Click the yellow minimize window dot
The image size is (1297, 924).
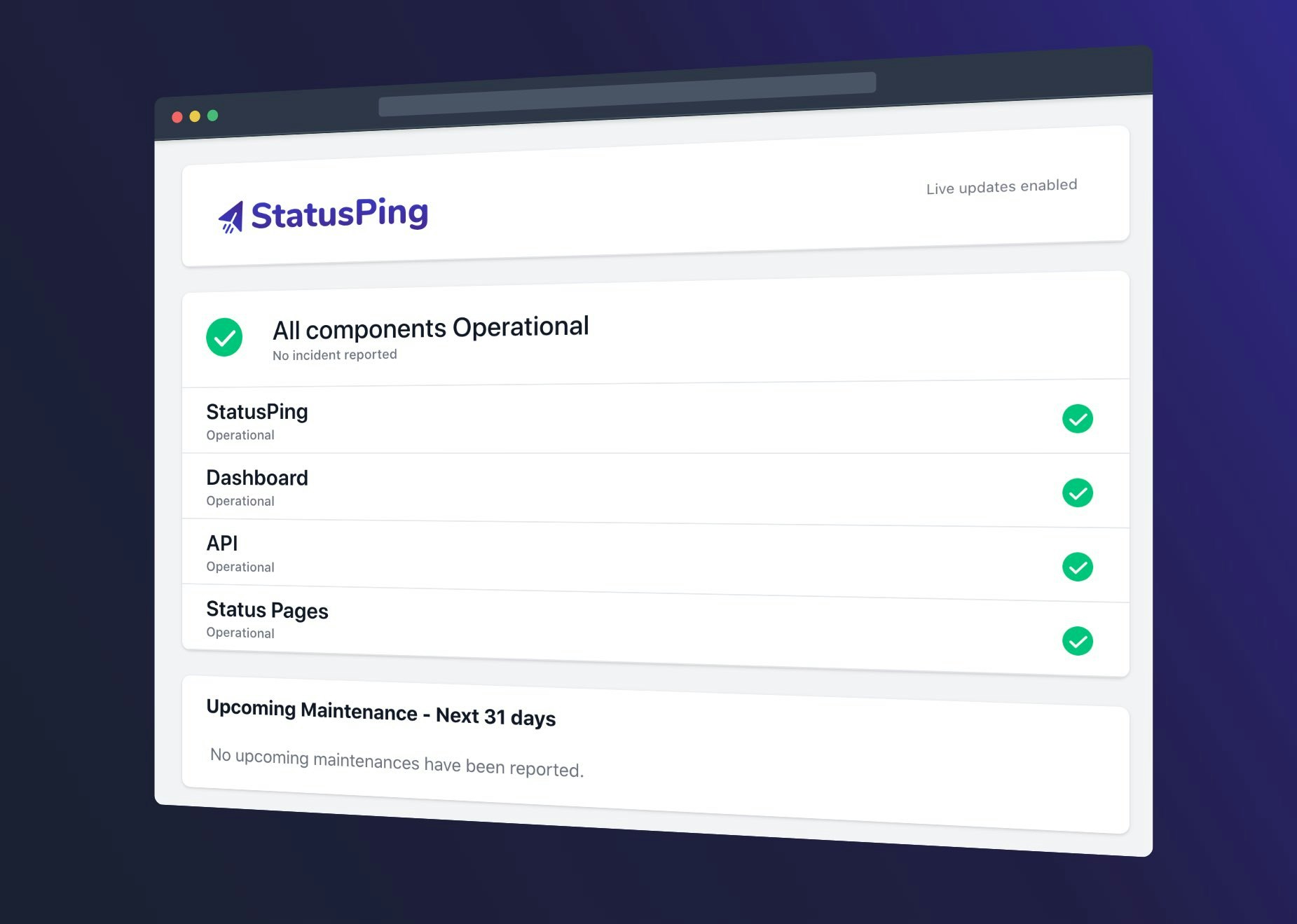click(195, 116)
